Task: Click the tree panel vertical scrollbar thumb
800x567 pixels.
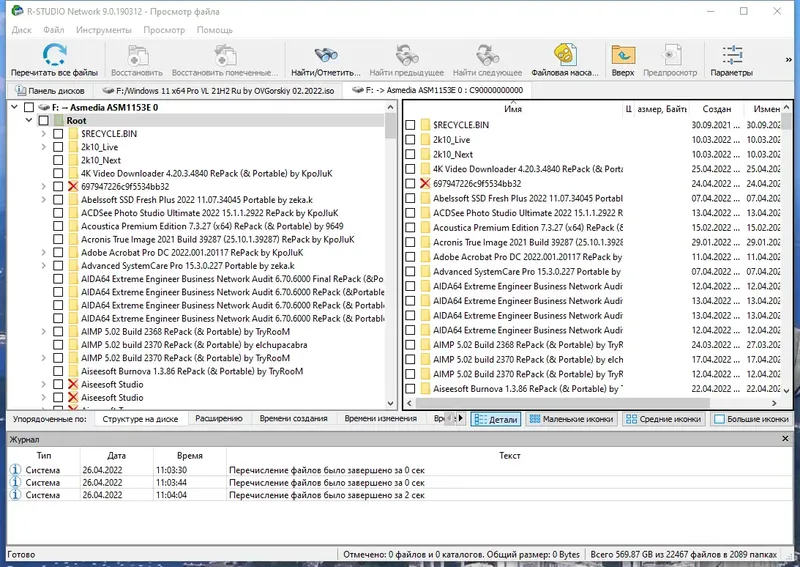Action: pyautogui.click(x=390, y=125)
